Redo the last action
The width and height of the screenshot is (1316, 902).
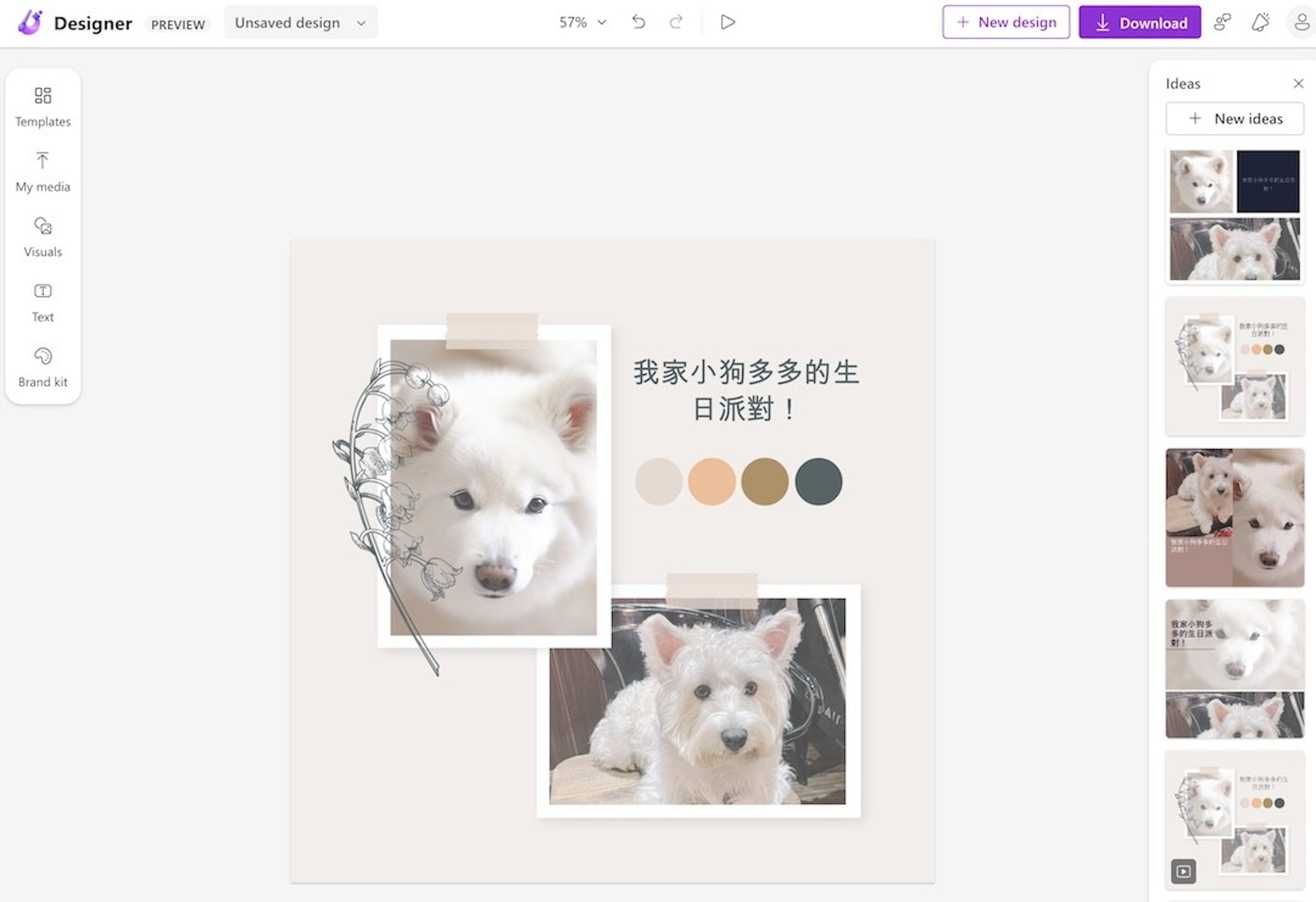675,22
